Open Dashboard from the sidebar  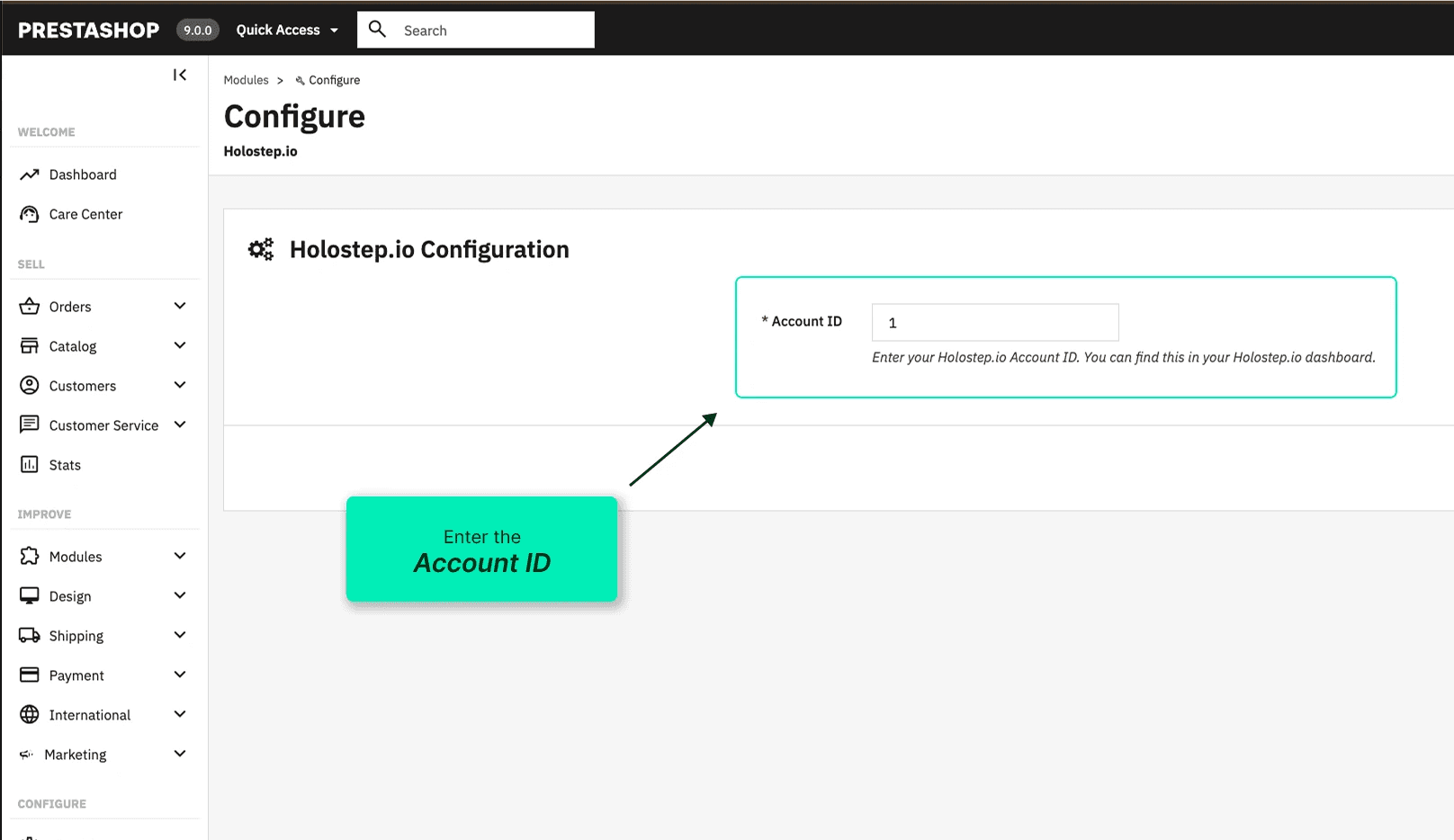[x=83, y=174]
